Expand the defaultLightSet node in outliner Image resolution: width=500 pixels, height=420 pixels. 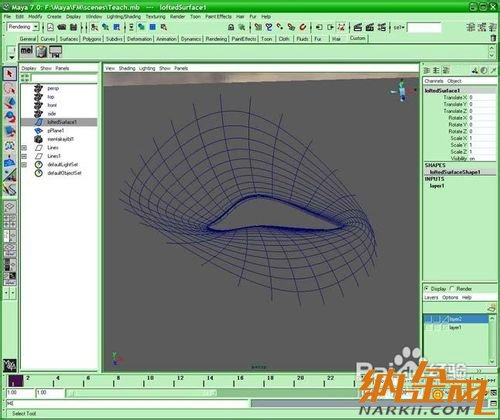[24, 164]
